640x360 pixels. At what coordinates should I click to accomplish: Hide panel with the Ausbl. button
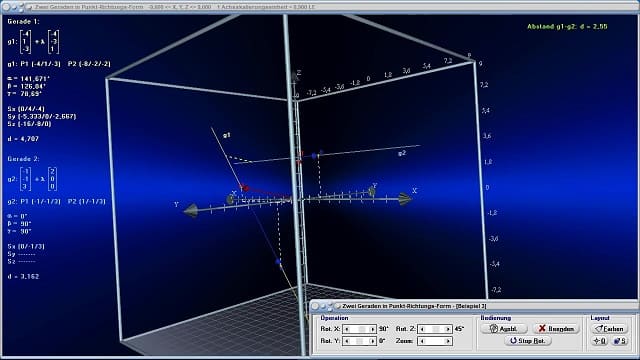tap(504, 329)
